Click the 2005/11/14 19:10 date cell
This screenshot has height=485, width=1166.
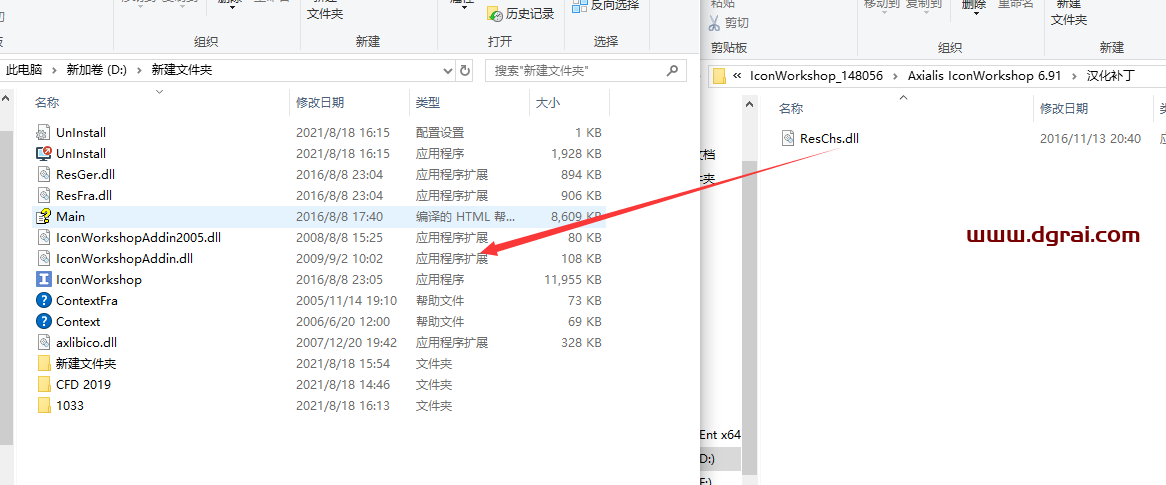347,301
